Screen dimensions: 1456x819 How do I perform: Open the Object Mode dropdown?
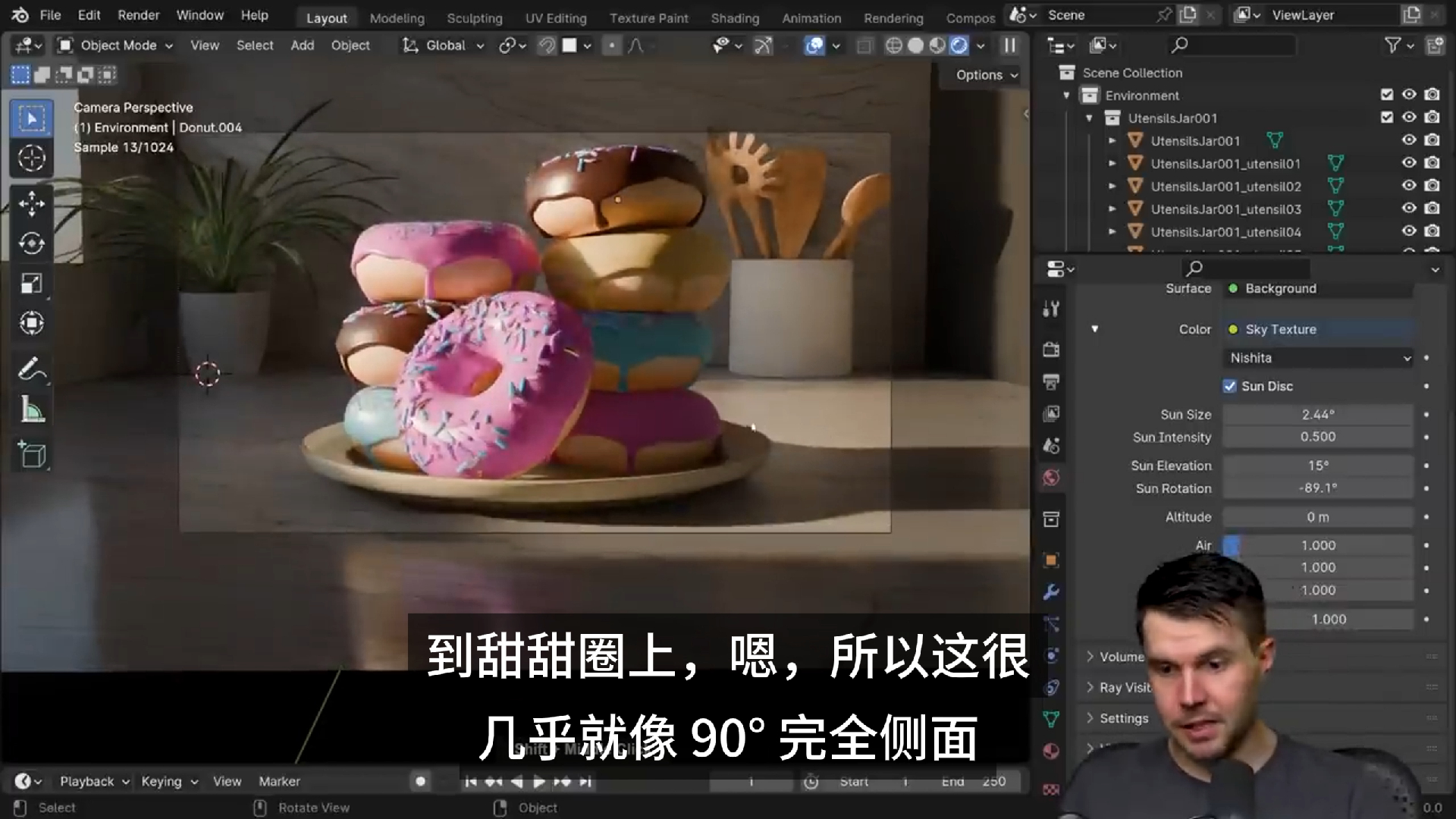[x=114, y=45]
